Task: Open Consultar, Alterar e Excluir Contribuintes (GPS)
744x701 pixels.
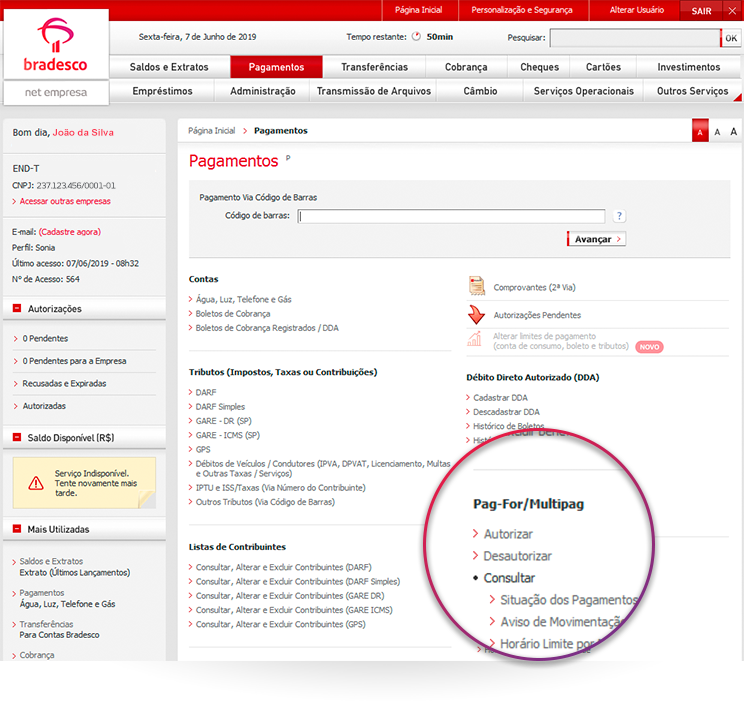Action: [x=280, y=624]
